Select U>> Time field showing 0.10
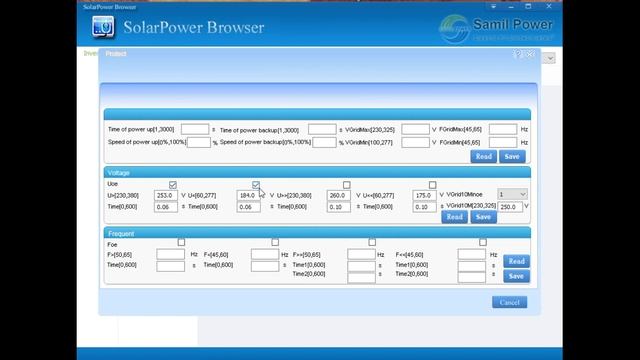640x360 pixels. (338, 207)
